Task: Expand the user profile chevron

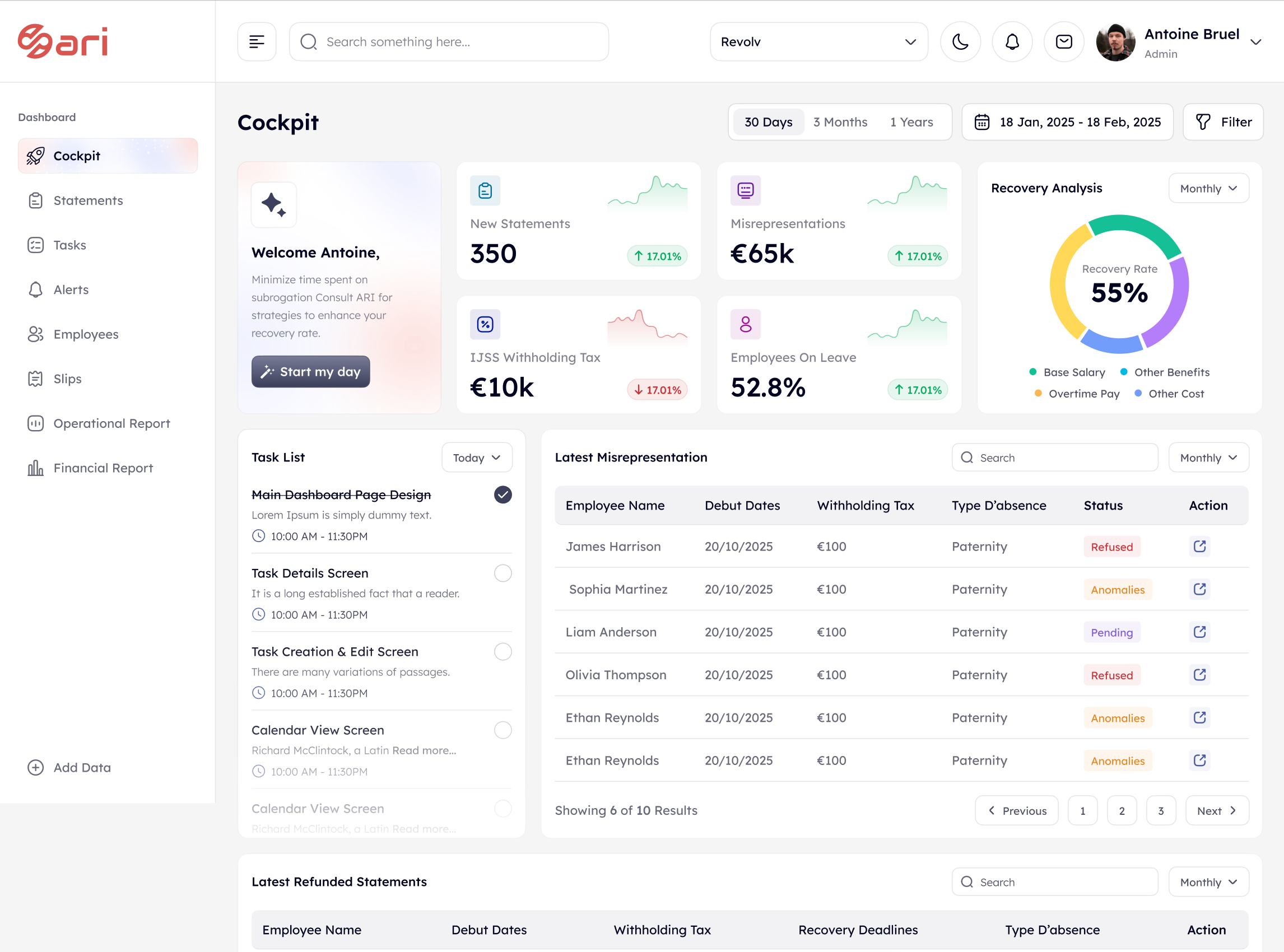Action: 1256,42
